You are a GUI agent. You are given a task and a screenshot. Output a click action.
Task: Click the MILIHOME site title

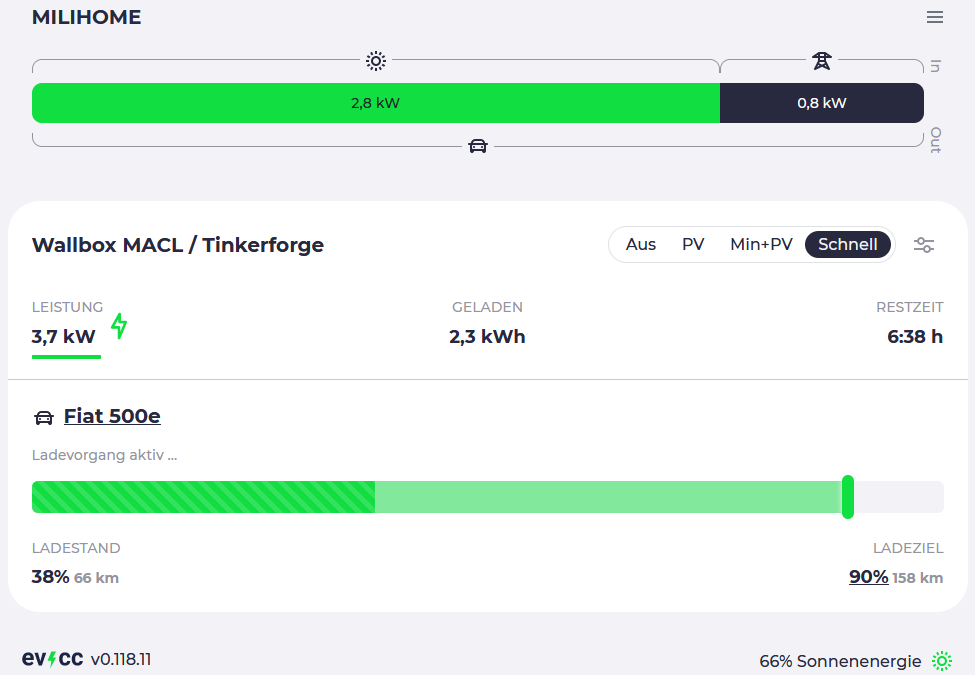pos(86,17)
